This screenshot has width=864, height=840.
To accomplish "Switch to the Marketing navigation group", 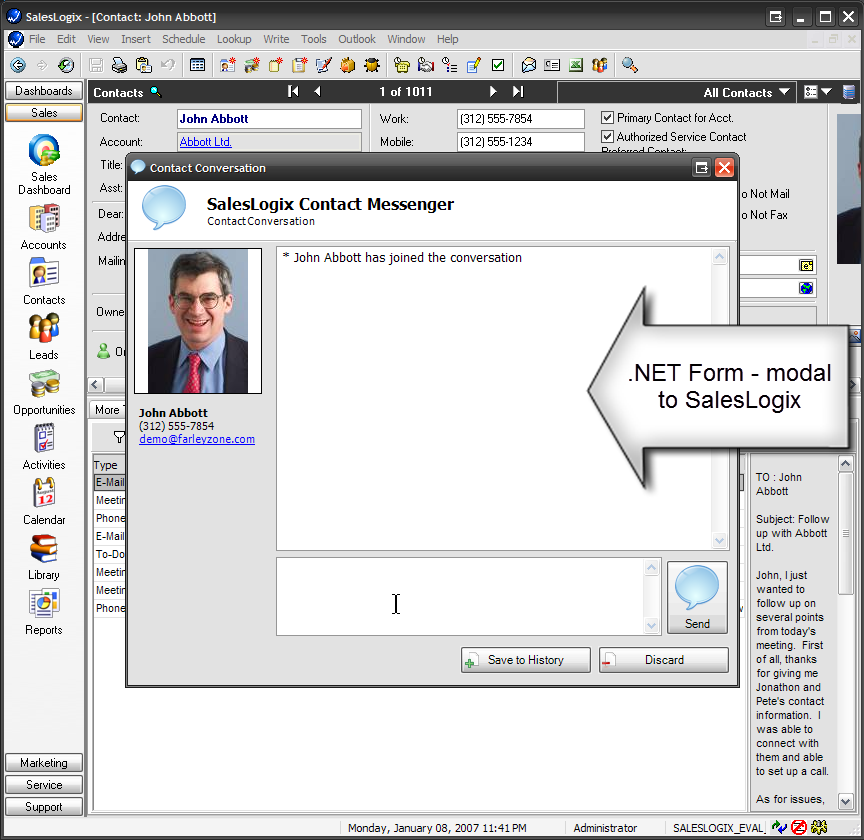I will click(x=44, y=763).
